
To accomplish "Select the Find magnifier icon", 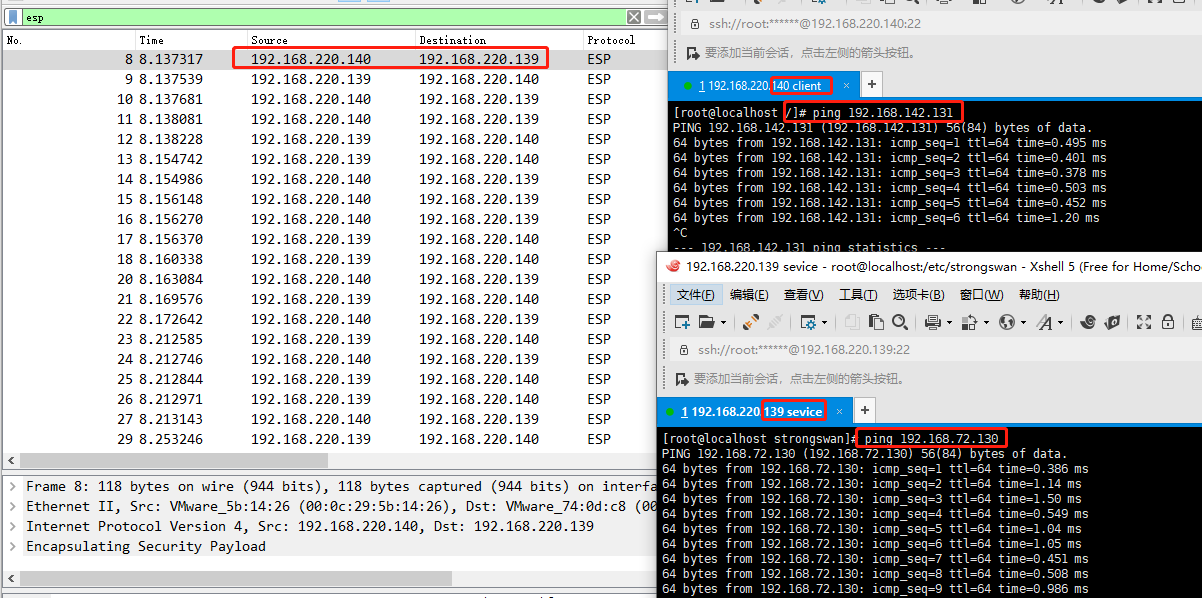I will tap(899, 322).
